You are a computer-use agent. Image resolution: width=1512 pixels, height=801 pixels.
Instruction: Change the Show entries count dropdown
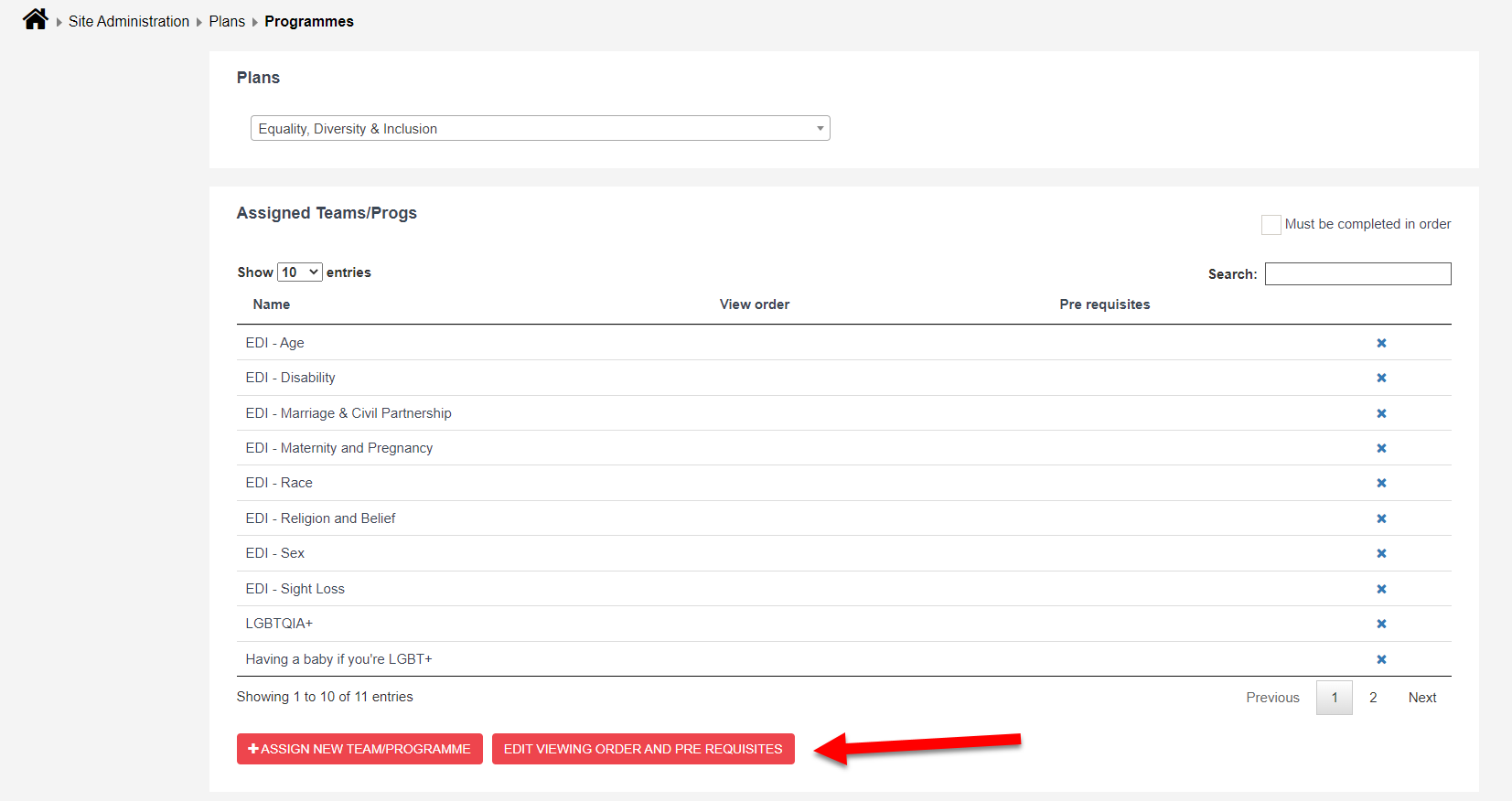[299, 272]
